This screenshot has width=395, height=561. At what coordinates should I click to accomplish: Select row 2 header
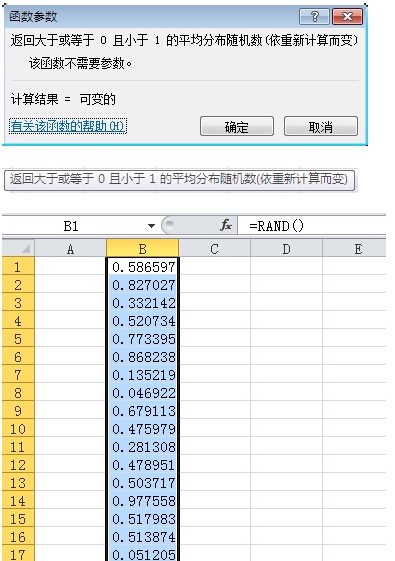pos(18,284)
